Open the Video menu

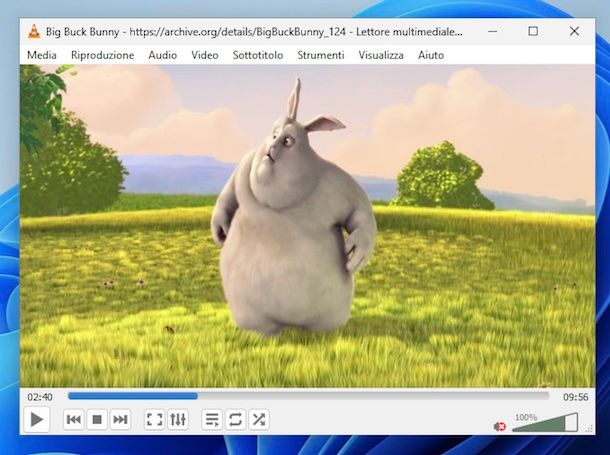(x=205, y=55)
